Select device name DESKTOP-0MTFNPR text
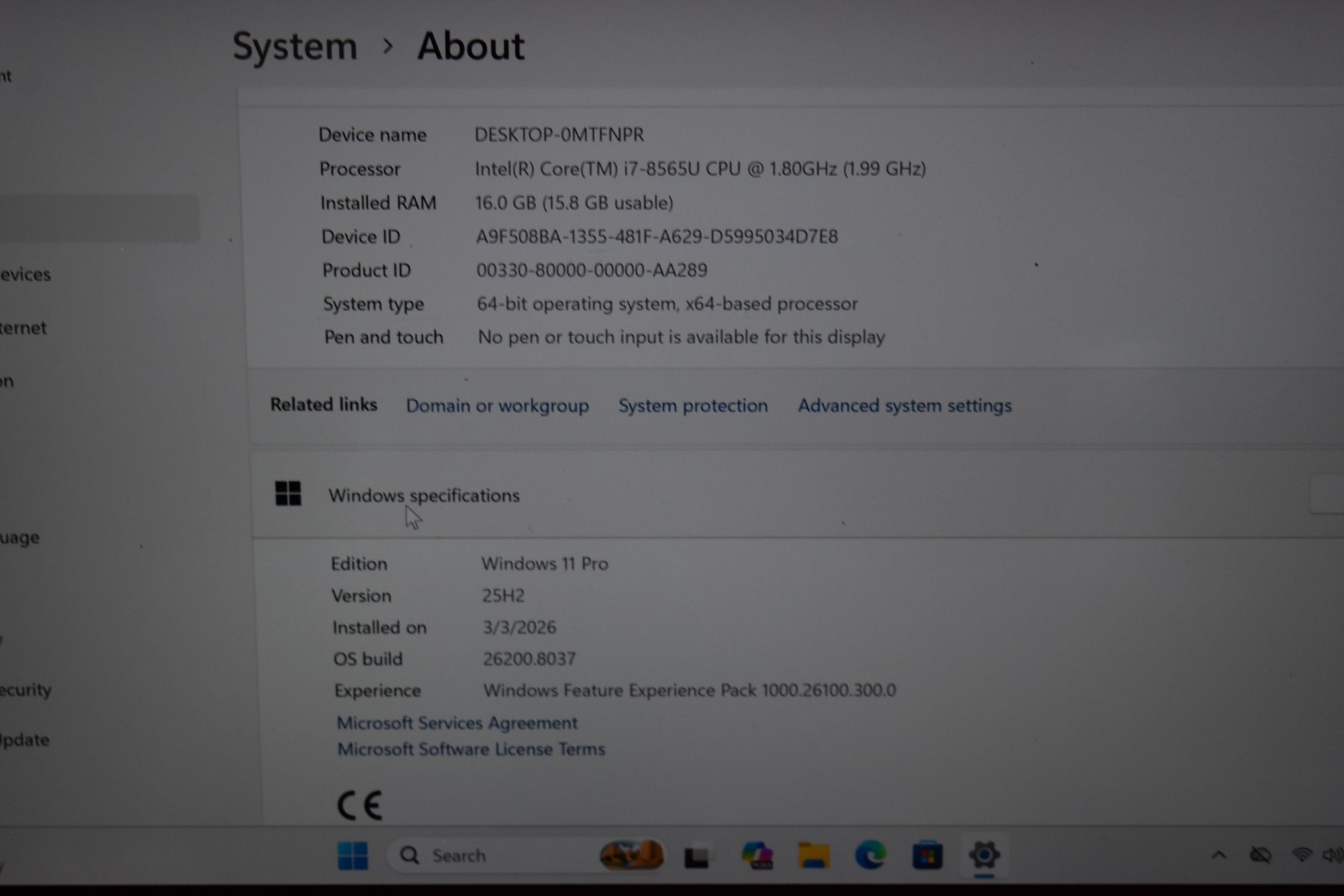The image size is (1344, 896). (559, 134)
